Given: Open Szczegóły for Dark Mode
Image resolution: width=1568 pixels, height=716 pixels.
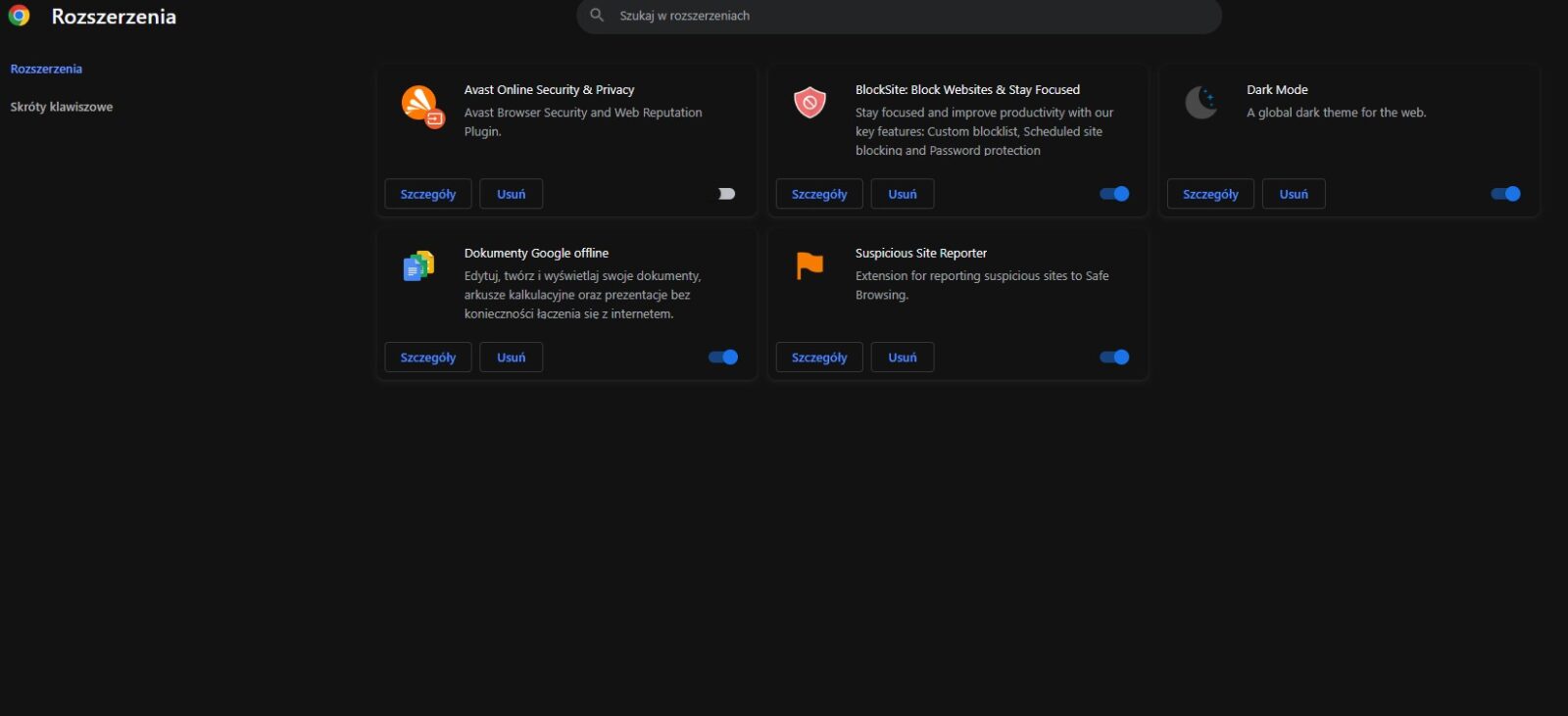Looking at the screenshot, I should pos(1210,194).
